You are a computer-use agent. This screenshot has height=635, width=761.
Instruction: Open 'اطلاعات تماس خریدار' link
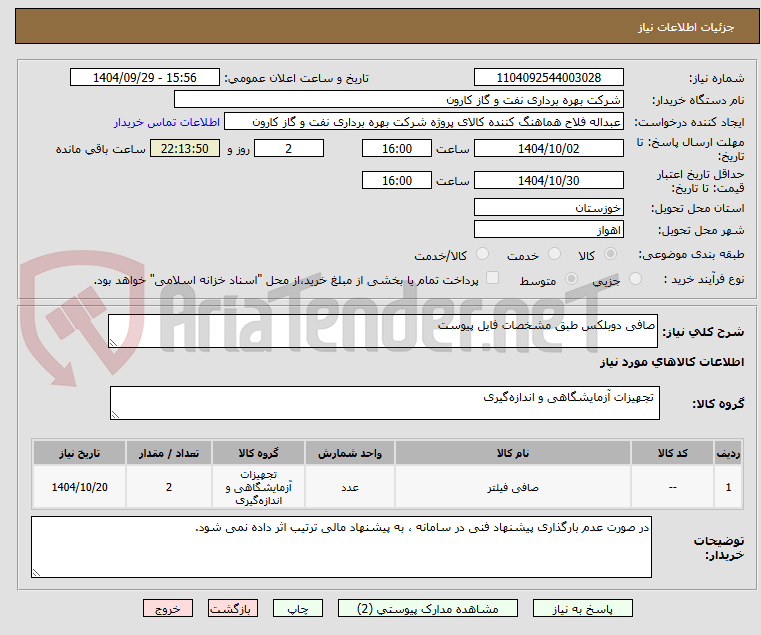coord(167,122)
